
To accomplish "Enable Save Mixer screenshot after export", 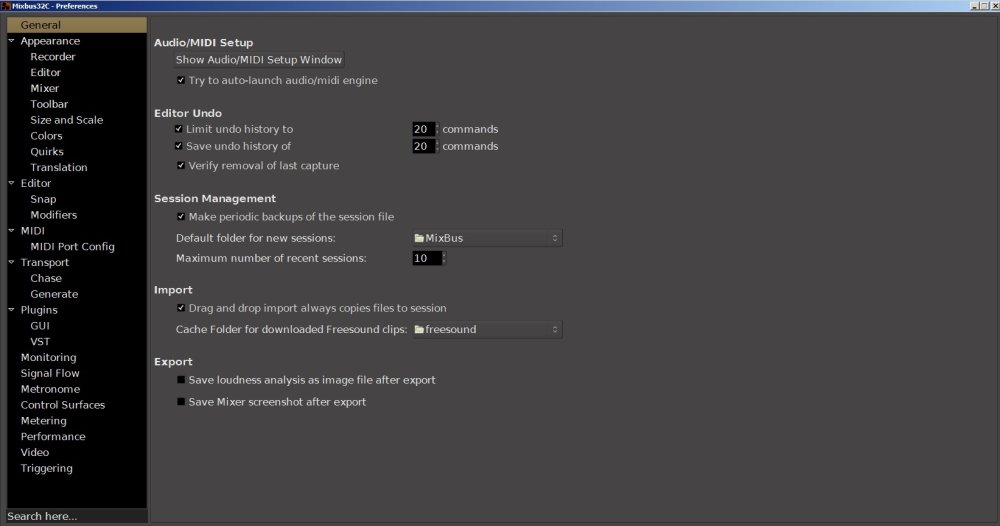I will [x=181, y=402].
